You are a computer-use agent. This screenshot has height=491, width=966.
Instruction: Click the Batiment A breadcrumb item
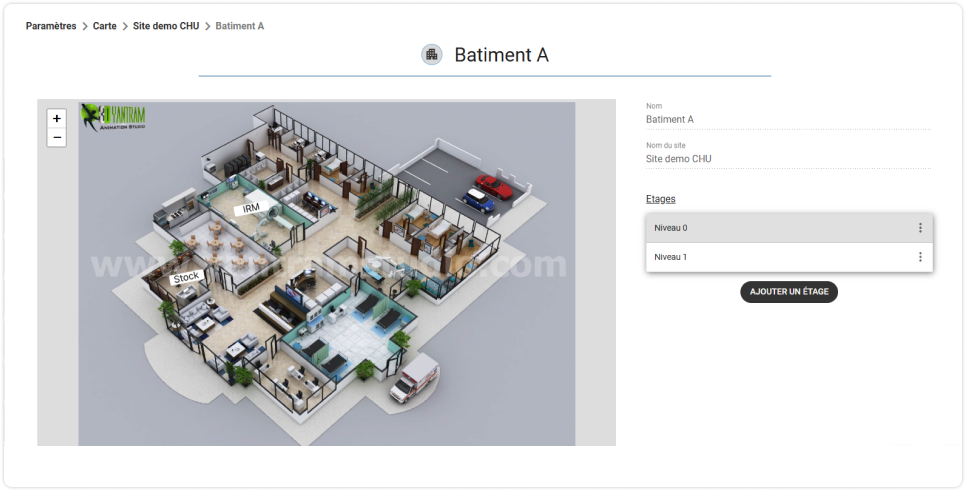point(240,26)
